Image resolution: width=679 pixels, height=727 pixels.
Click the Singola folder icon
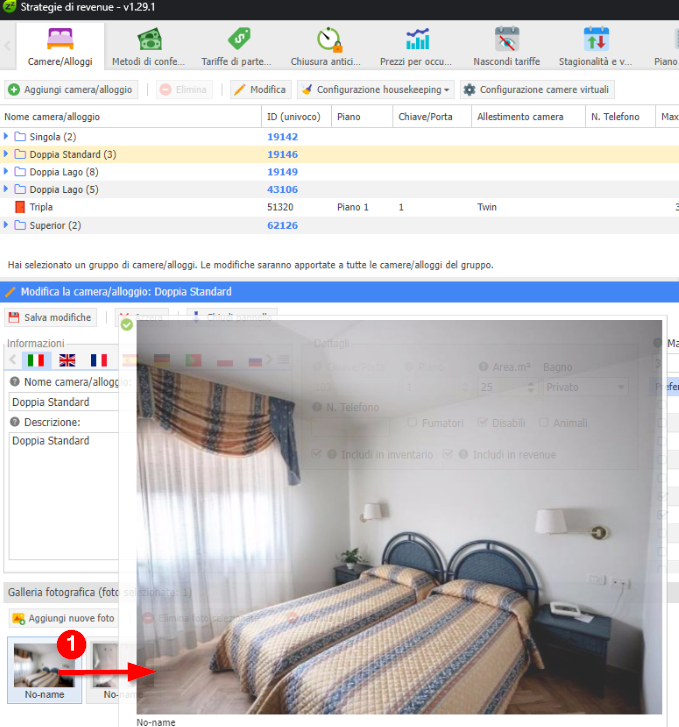(20, 136)
